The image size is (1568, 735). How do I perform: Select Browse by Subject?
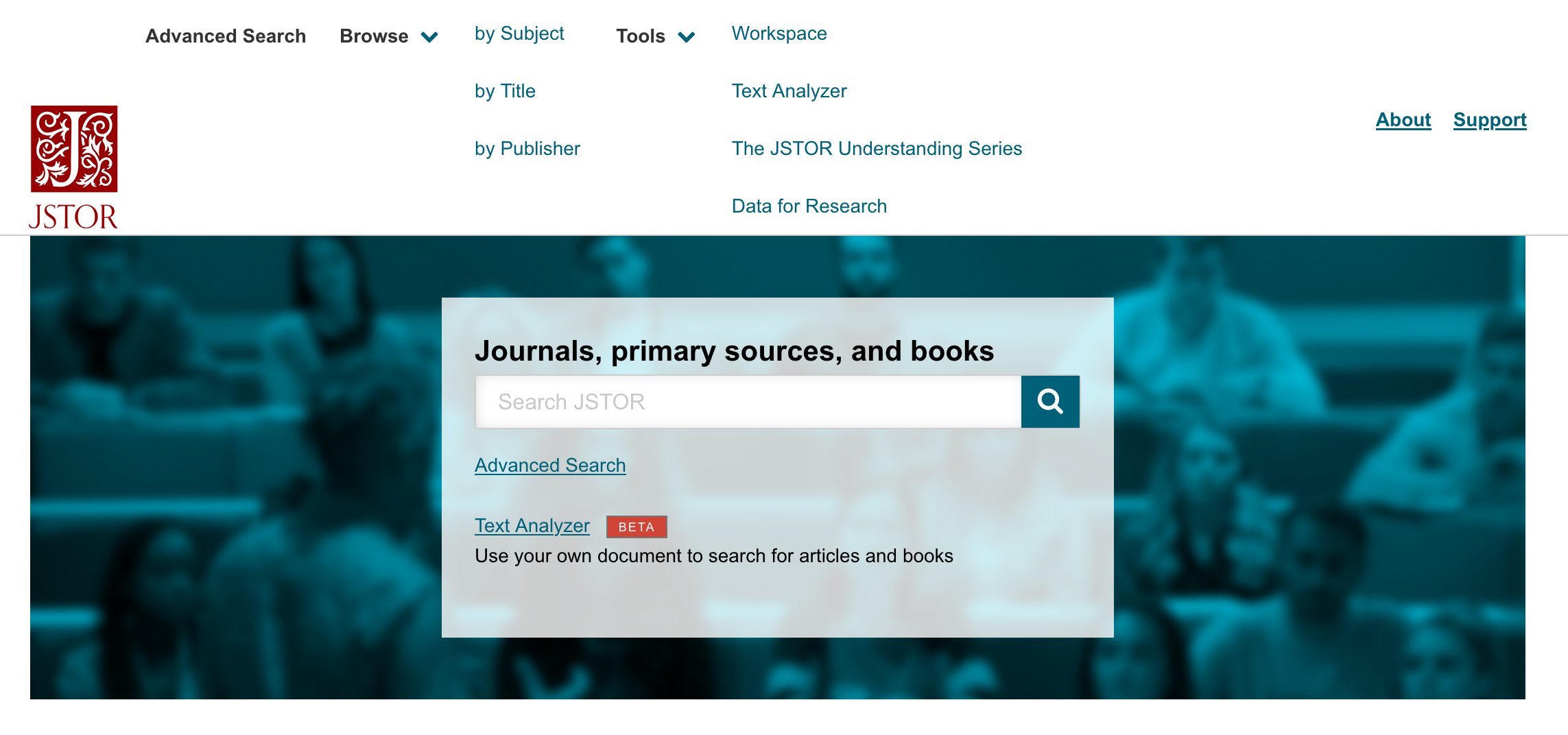pos(519,34)
